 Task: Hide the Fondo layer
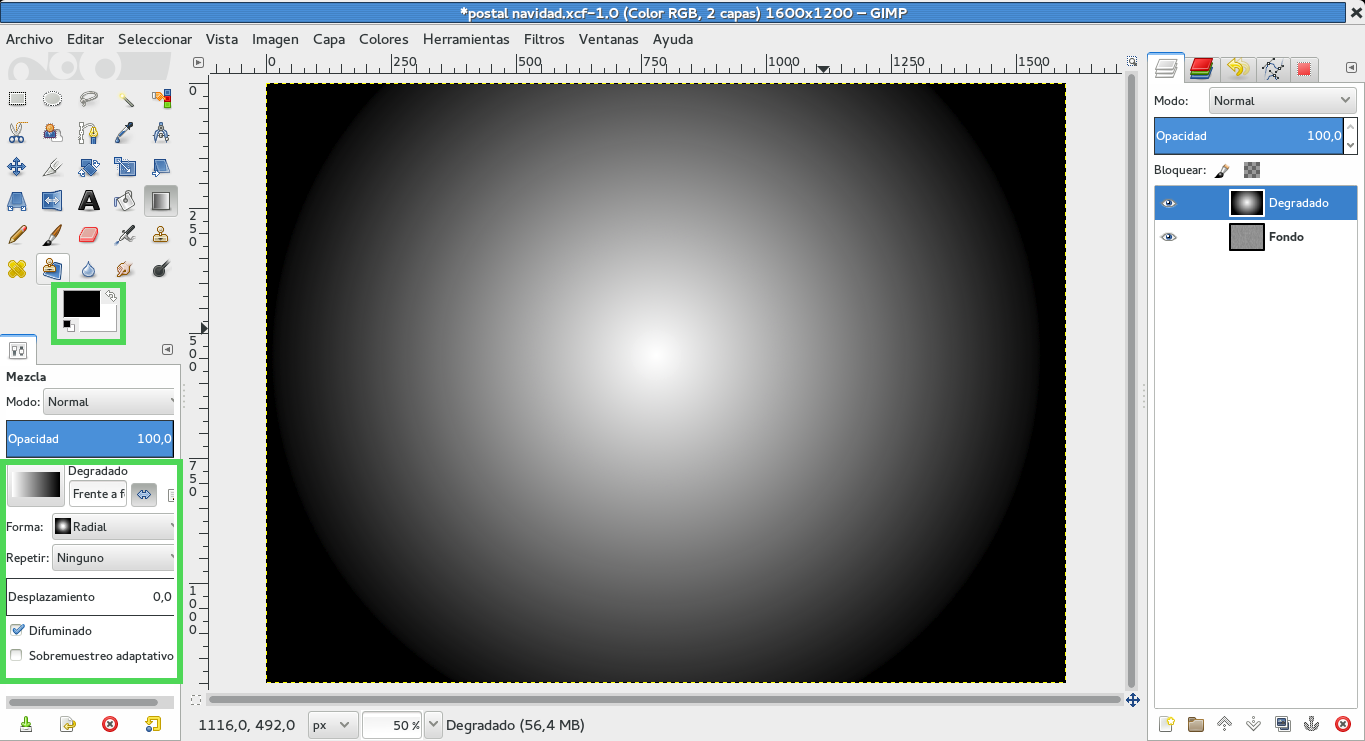pyautogui.click(x=1169, y=237)
